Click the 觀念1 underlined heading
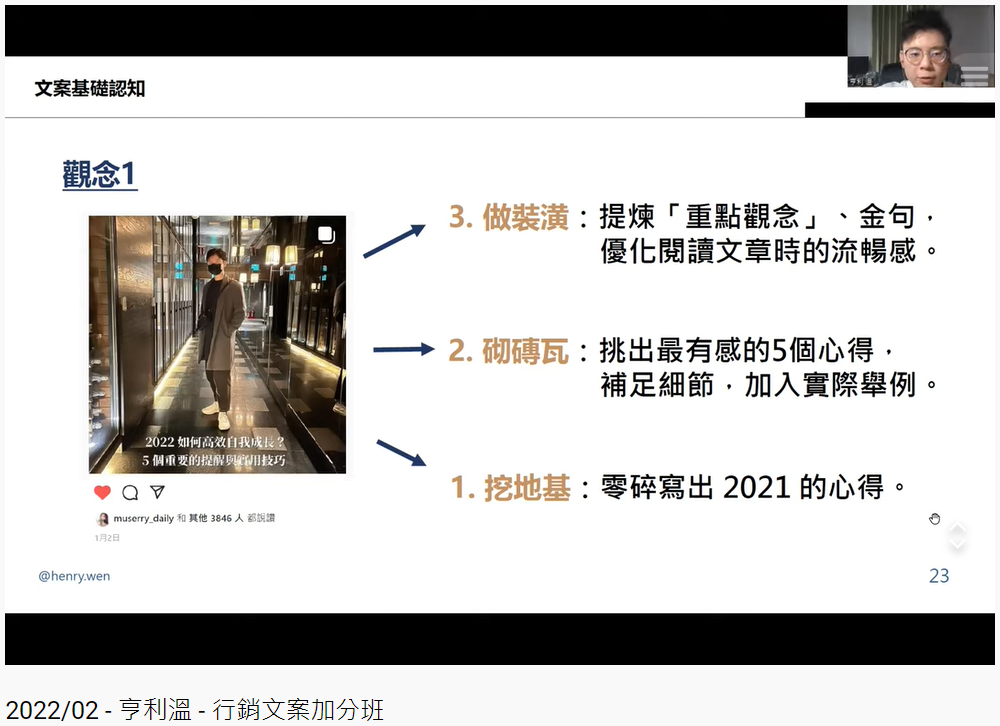 point(99,175)
